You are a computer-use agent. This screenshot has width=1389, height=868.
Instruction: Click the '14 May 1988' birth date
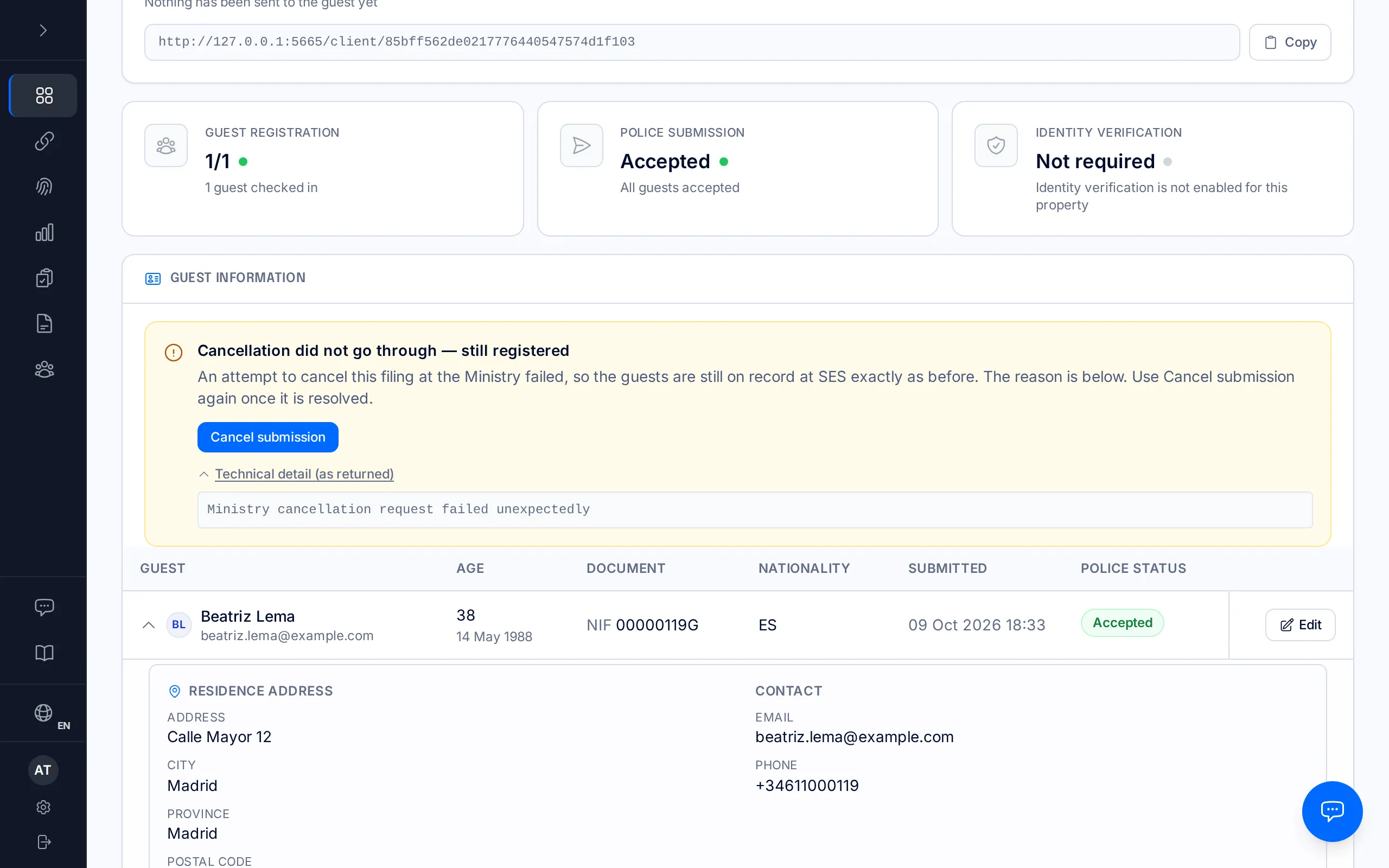pyautogui.click(x=494, y=637)
